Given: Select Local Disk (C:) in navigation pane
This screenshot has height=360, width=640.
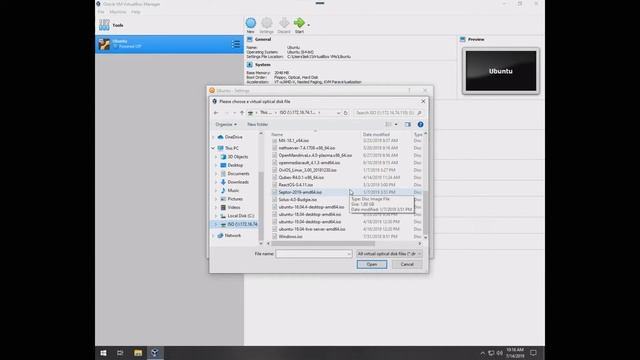Looking at the screenshot, I should click(240, 216).
